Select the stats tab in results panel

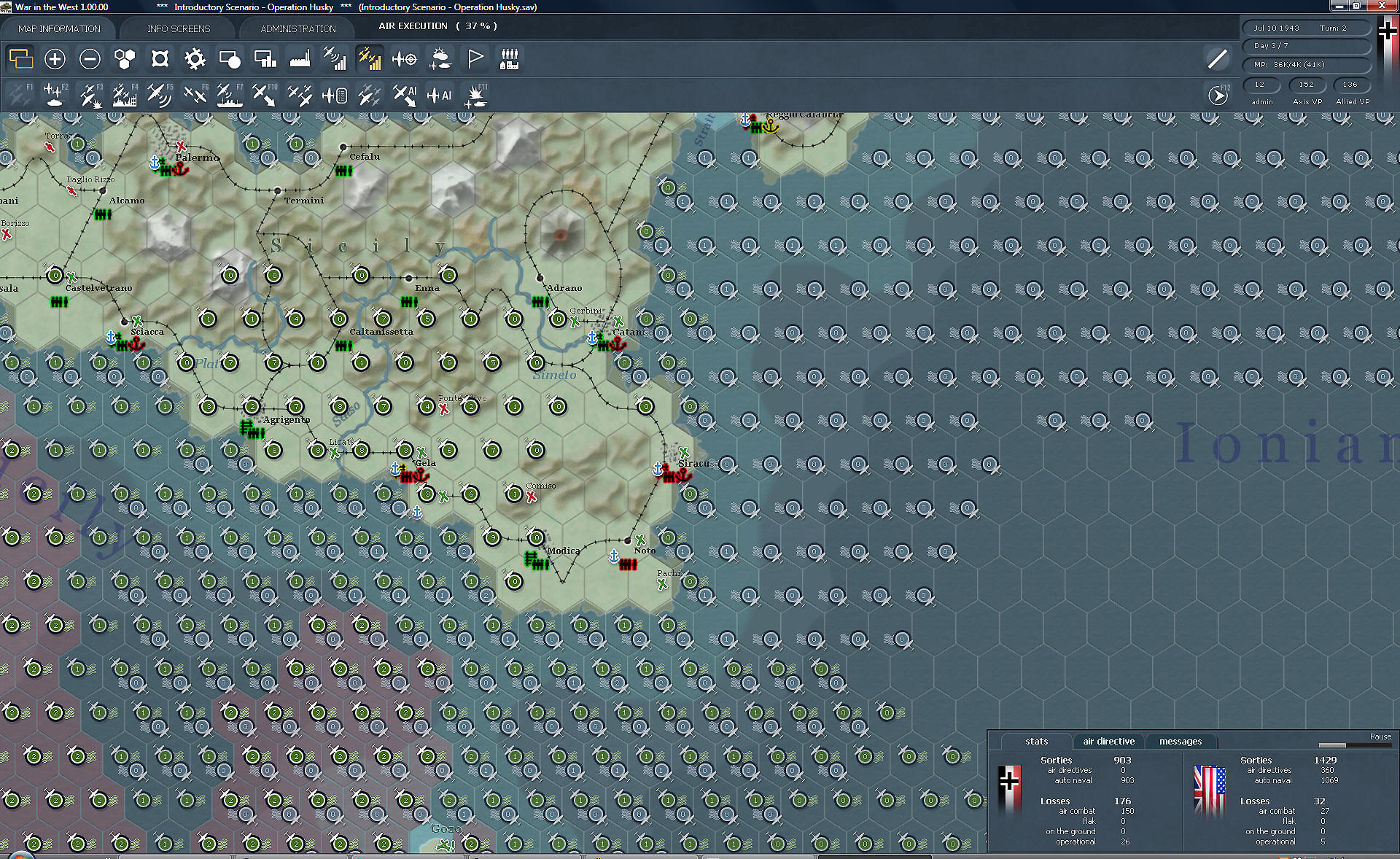pyautogui.click(x=1036, y=741)
